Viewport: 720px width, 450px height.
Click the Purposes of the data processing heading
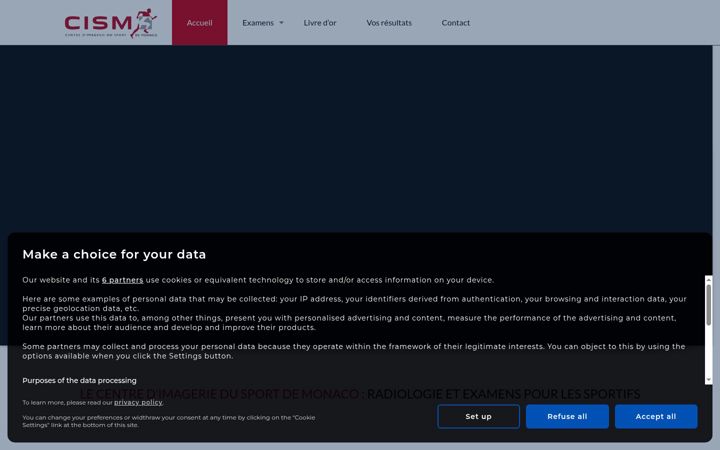(x=79, y=380)
